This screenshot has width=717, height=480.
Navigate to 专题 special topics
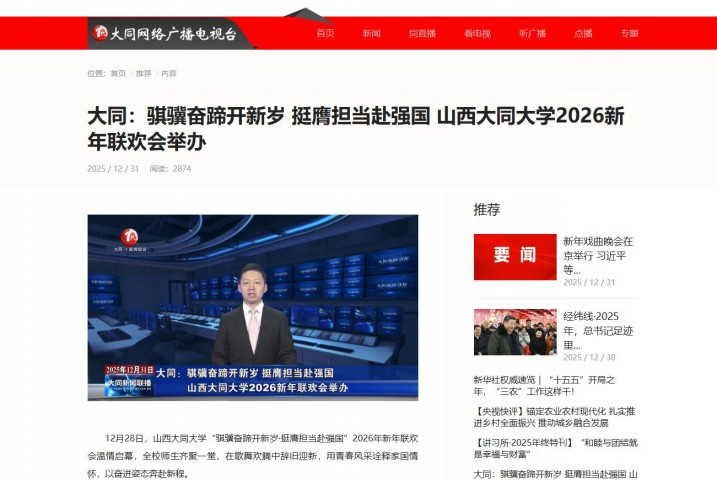[x=629, y=33]
